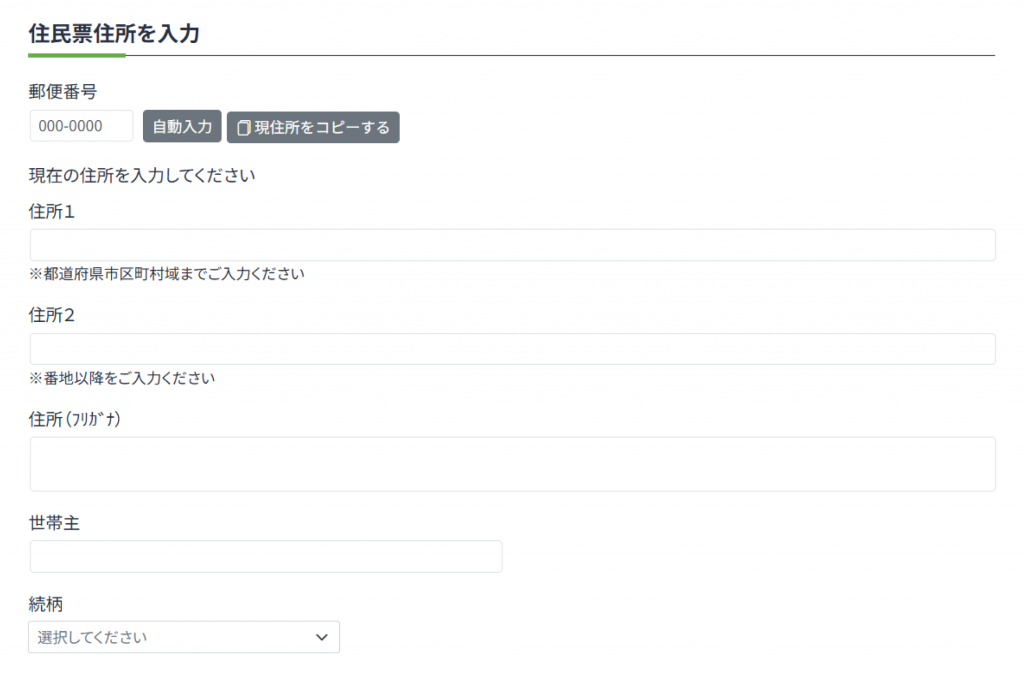Click the 住所(フリガナ) label
Viewport: 1024px width, 683px height.
coord(76,419)
